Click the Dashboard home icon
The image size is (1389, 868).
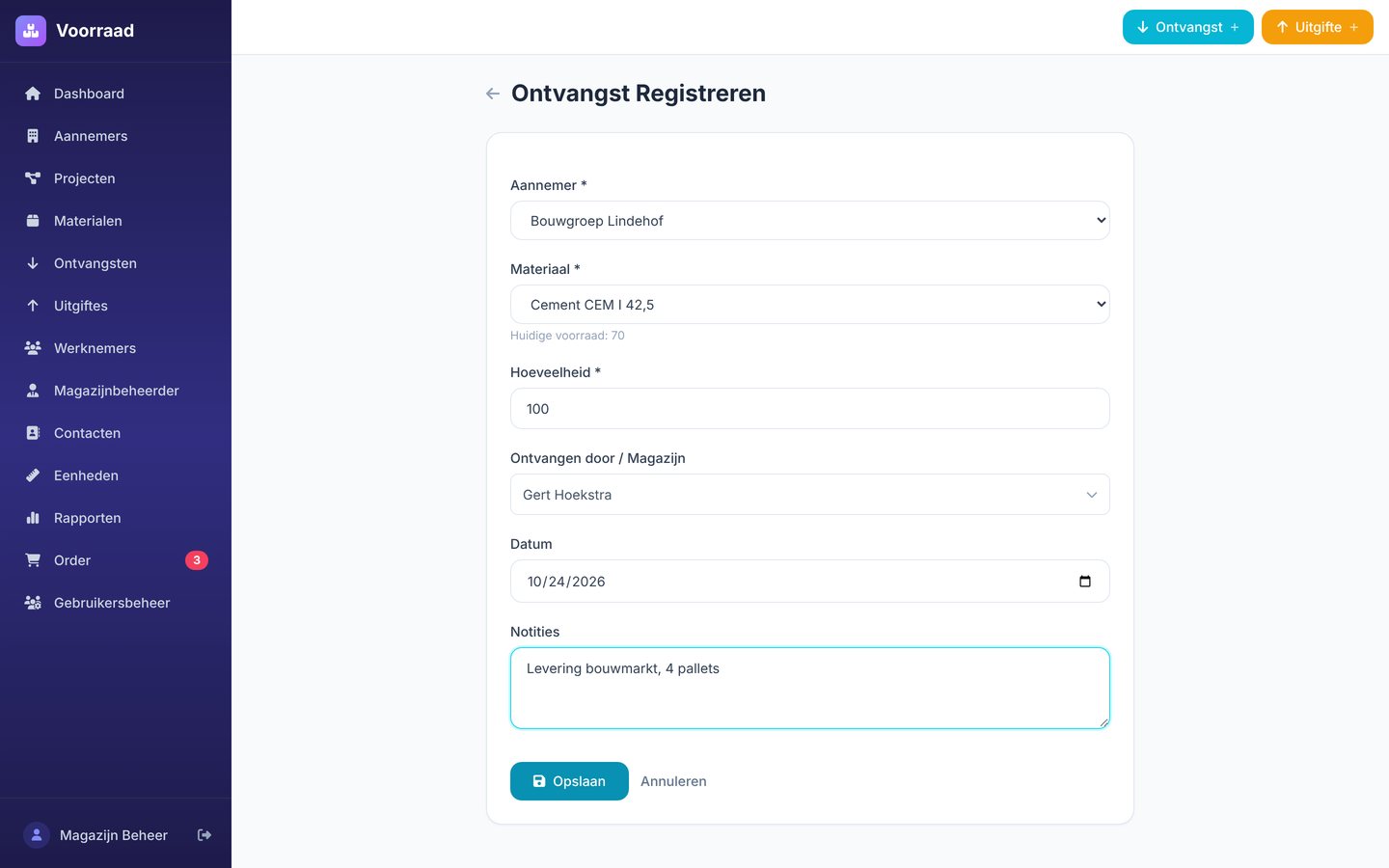coord(33,94)
